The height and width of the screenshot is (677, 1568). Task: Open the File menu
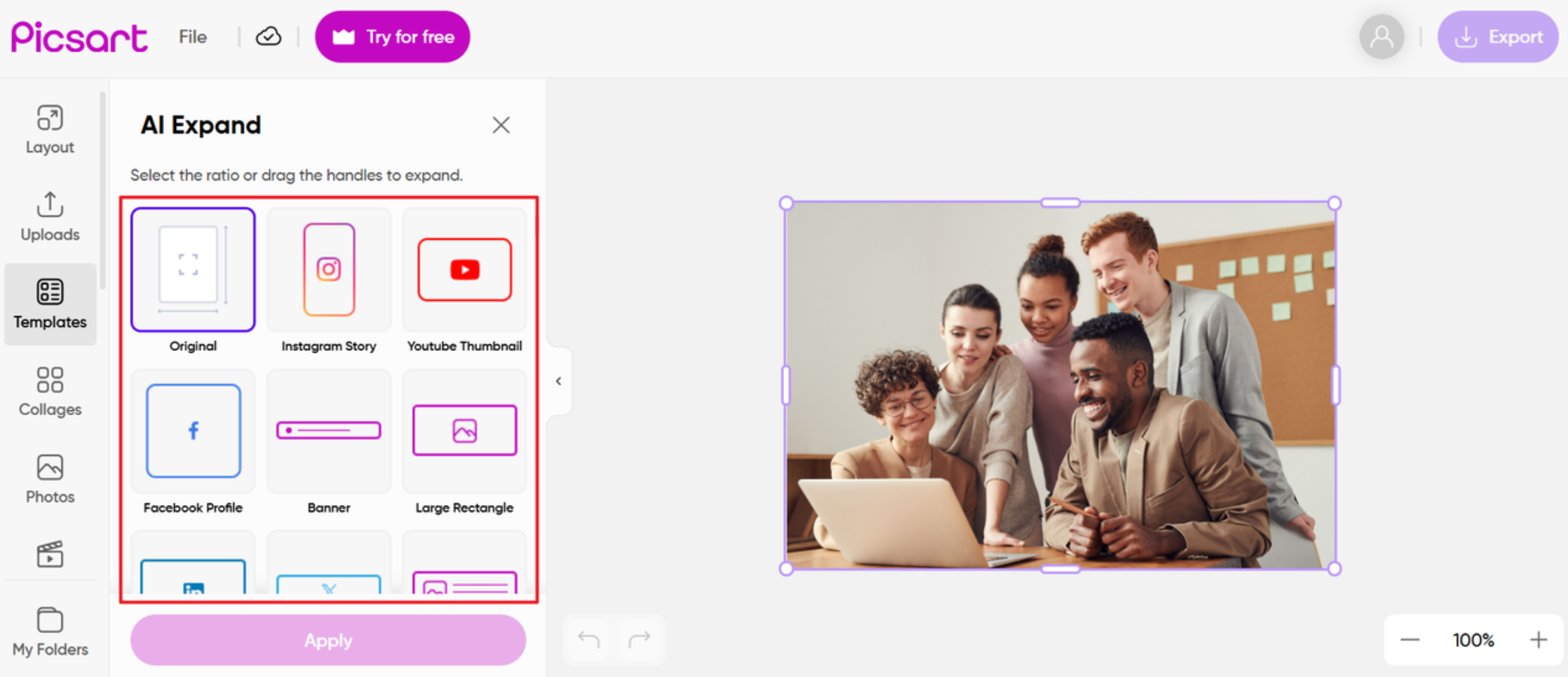pos(192,36)
